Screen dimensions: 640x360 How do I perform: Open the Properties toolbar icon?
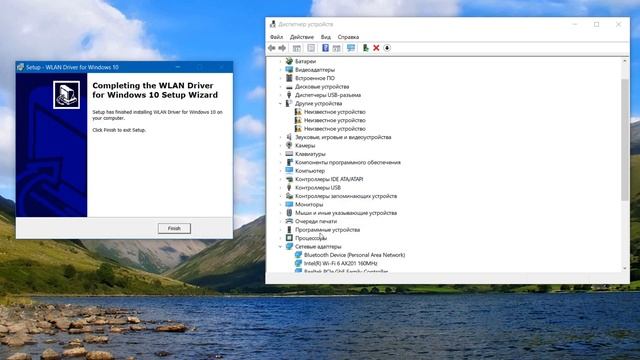(311, 48)
